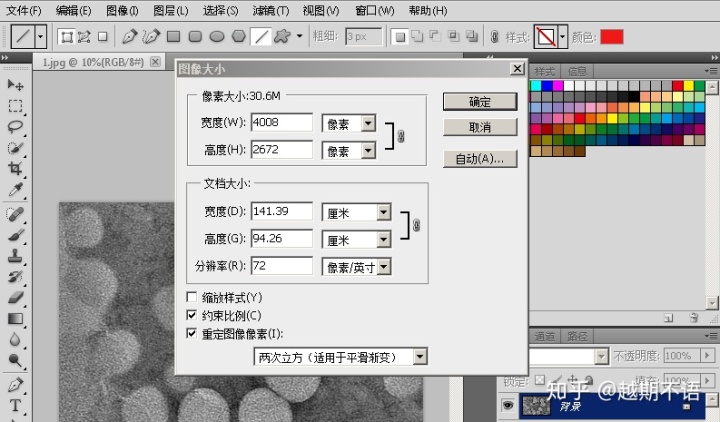Image resolution: width=720 pixels, height=422 pixels.
Task: Pick the Ellipse shape tool
Action: pyautogui.click(x=217, y=36)
